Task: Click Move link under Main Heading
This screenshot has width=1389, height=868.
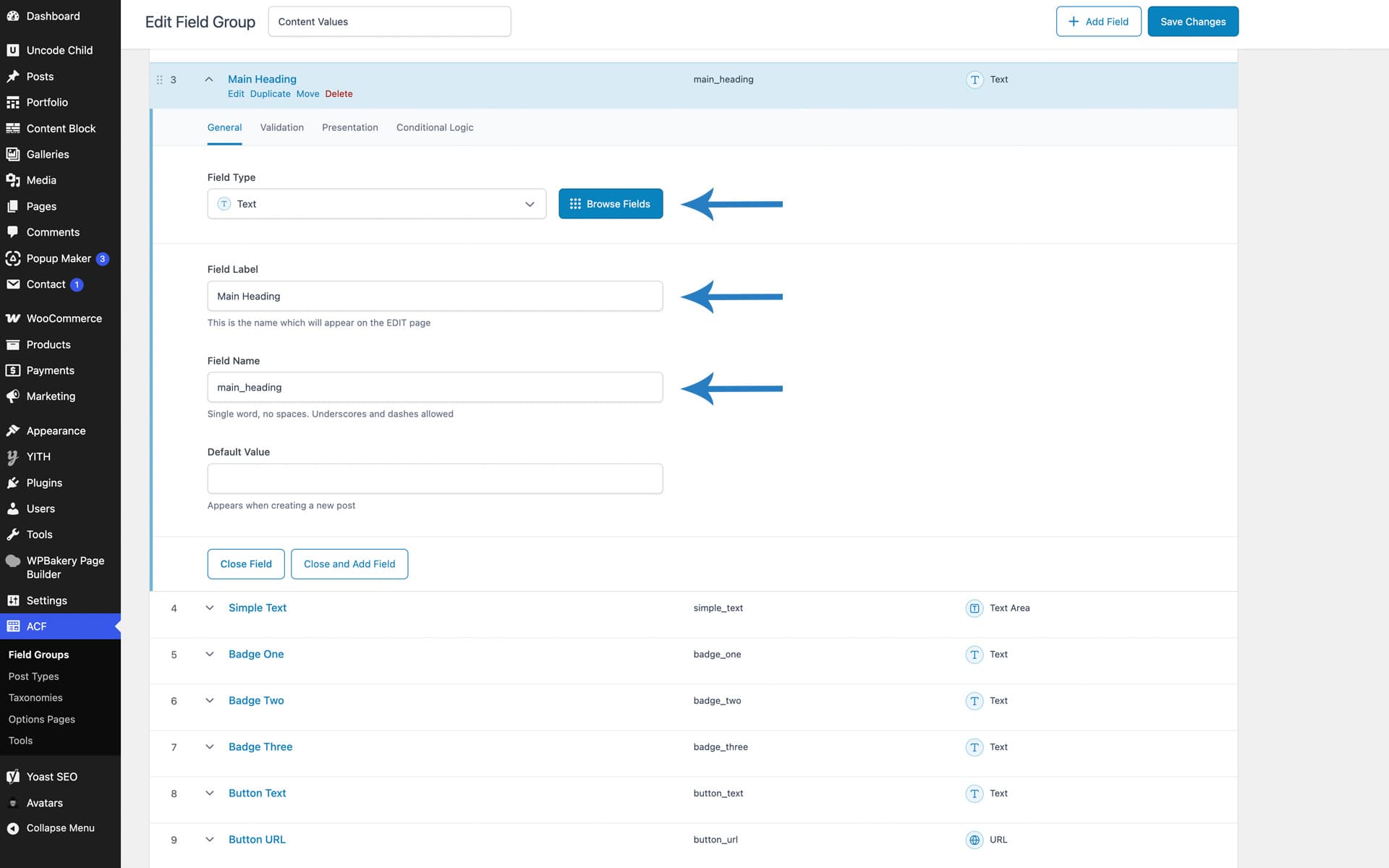Action: (x=308, y=94)
